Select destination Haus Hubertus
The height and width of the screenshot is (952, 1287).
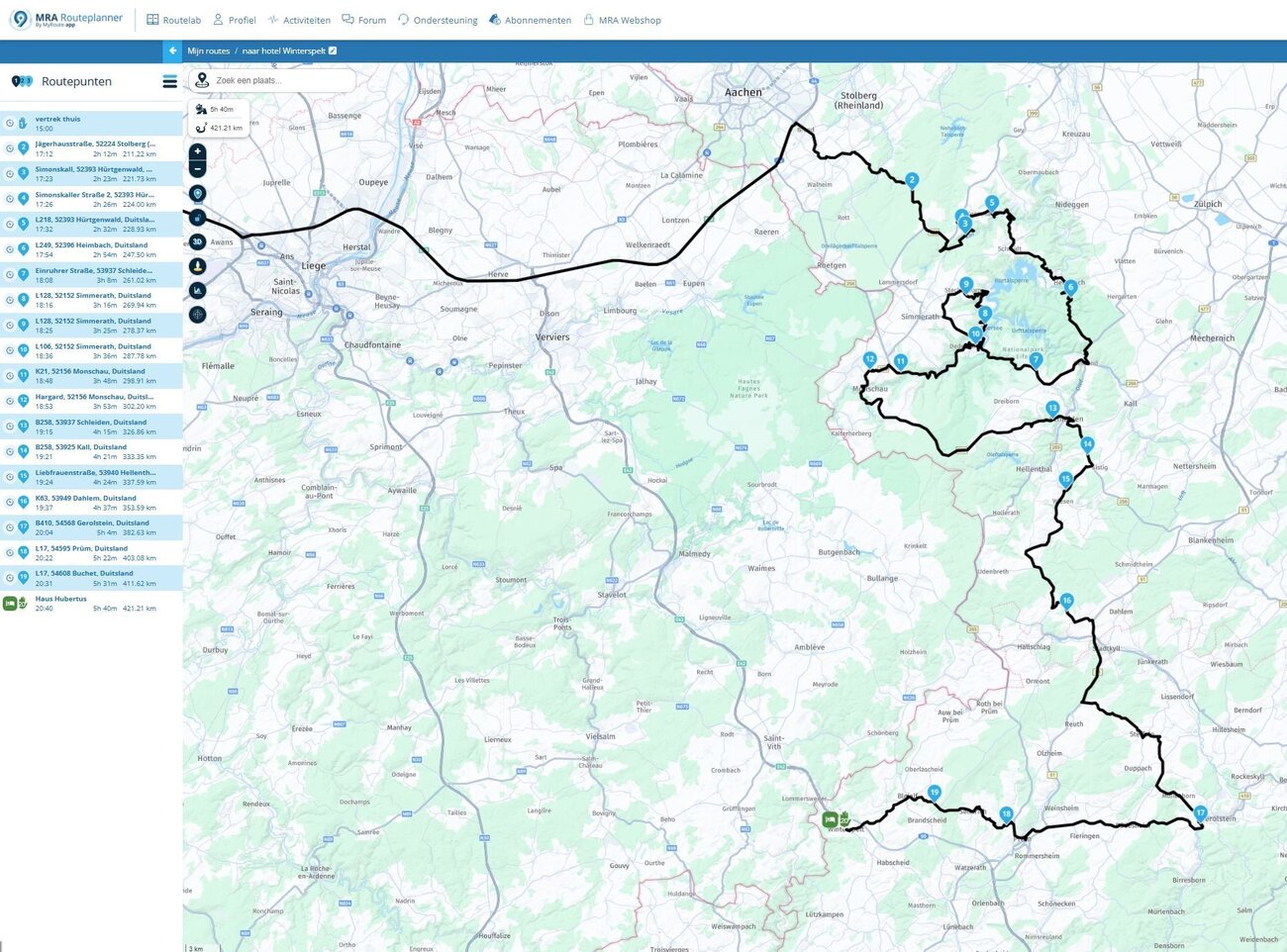pyautogui.click(x=91, y=603)
